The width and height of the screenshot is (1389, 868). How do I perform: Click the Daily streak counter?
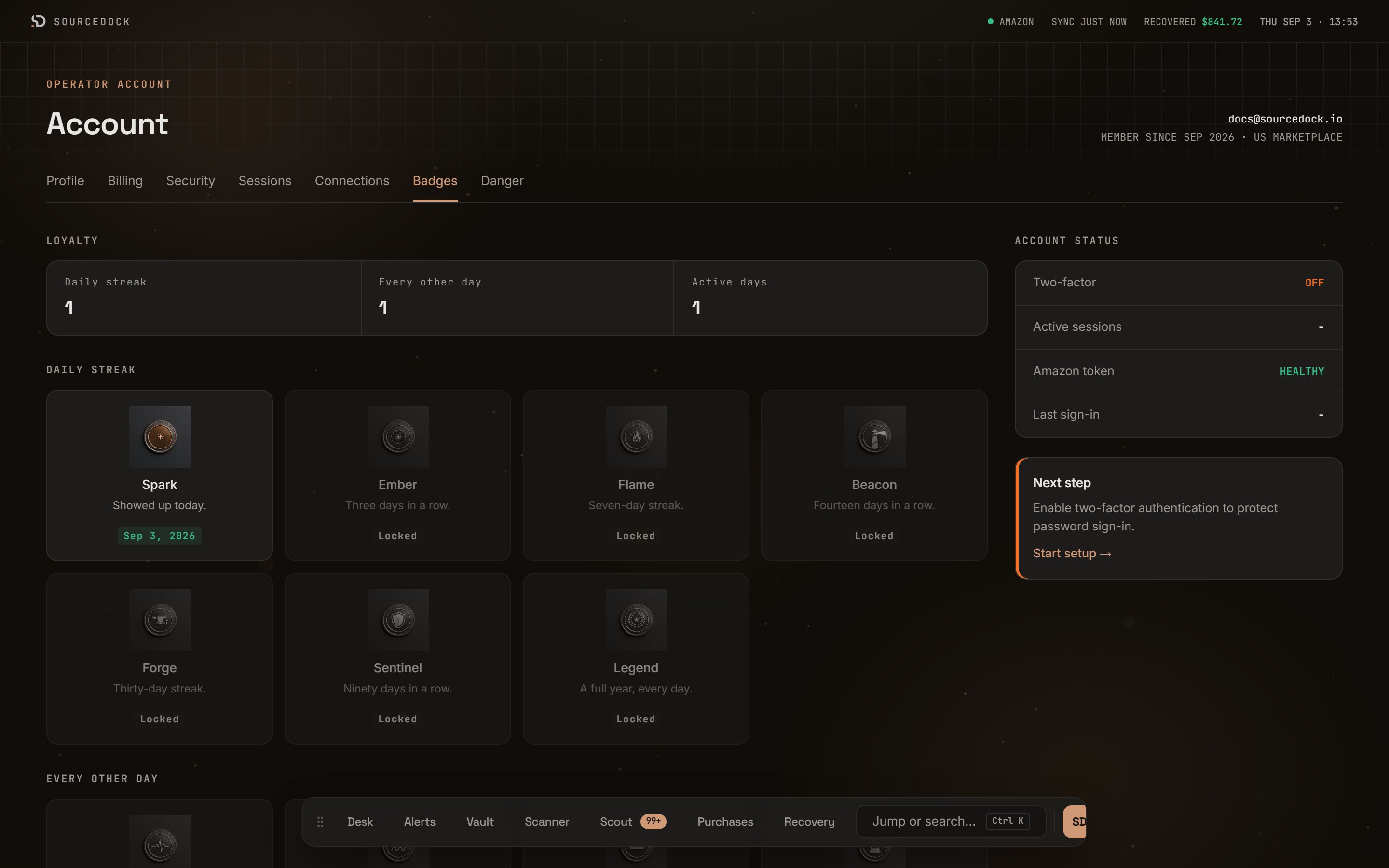(x=204, y=298)
